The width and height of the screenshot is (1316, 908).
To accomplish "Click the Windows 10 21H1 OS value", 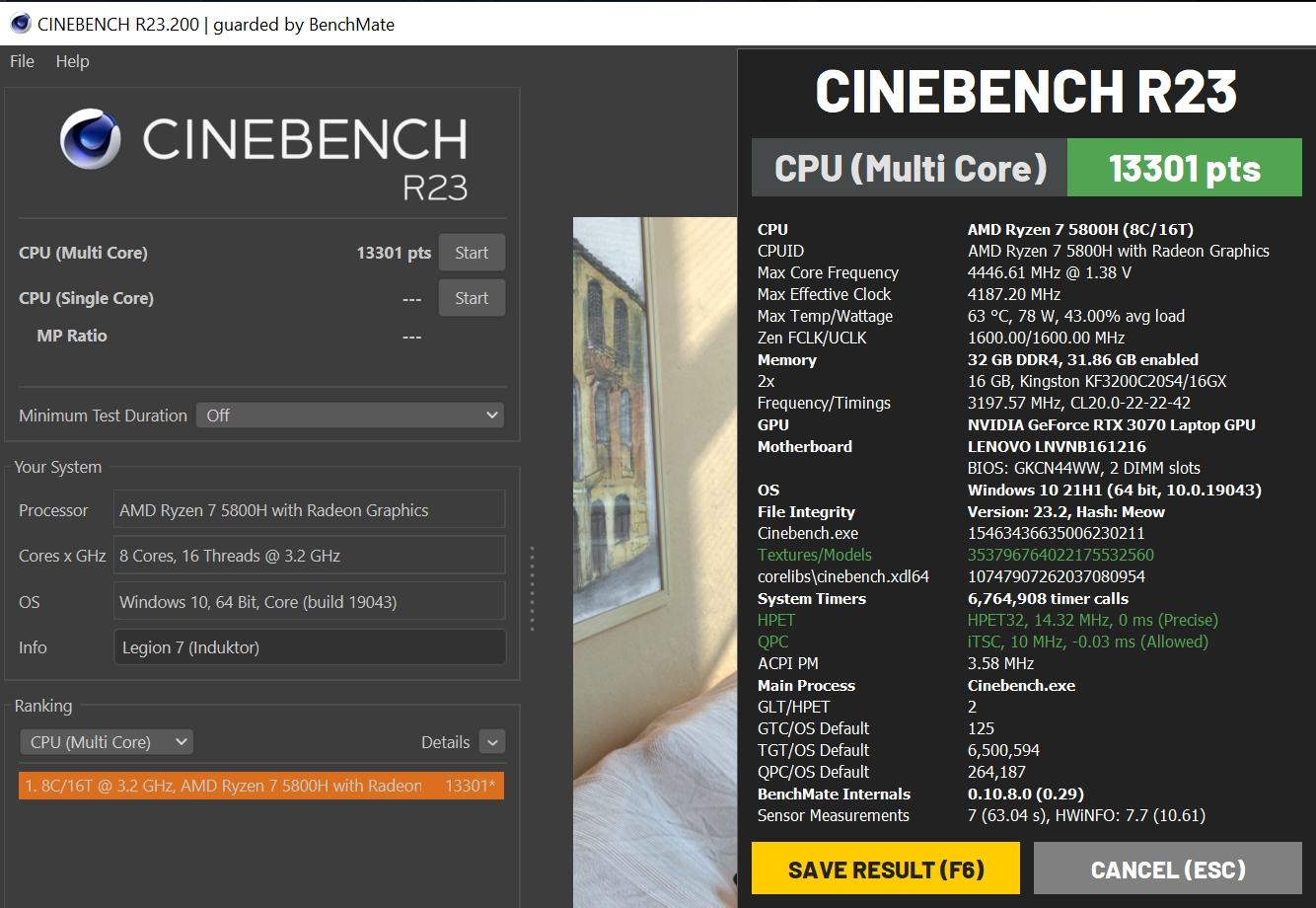I will pos(1115,490).
